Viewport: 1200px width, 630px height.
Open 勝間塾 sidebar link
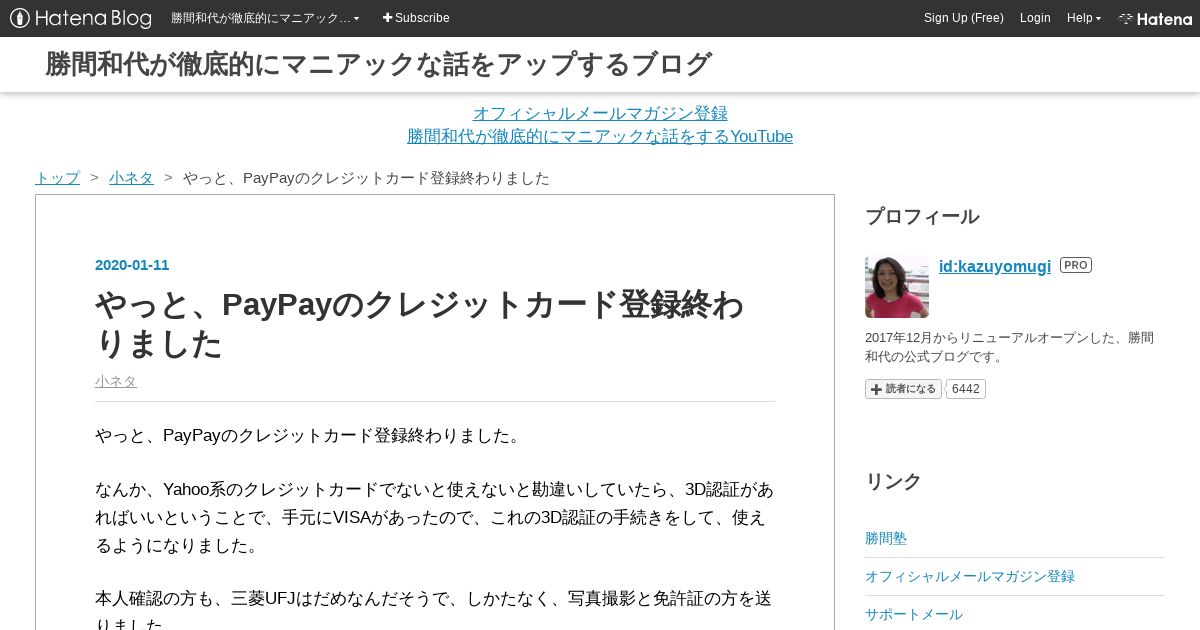click(886, 538)
